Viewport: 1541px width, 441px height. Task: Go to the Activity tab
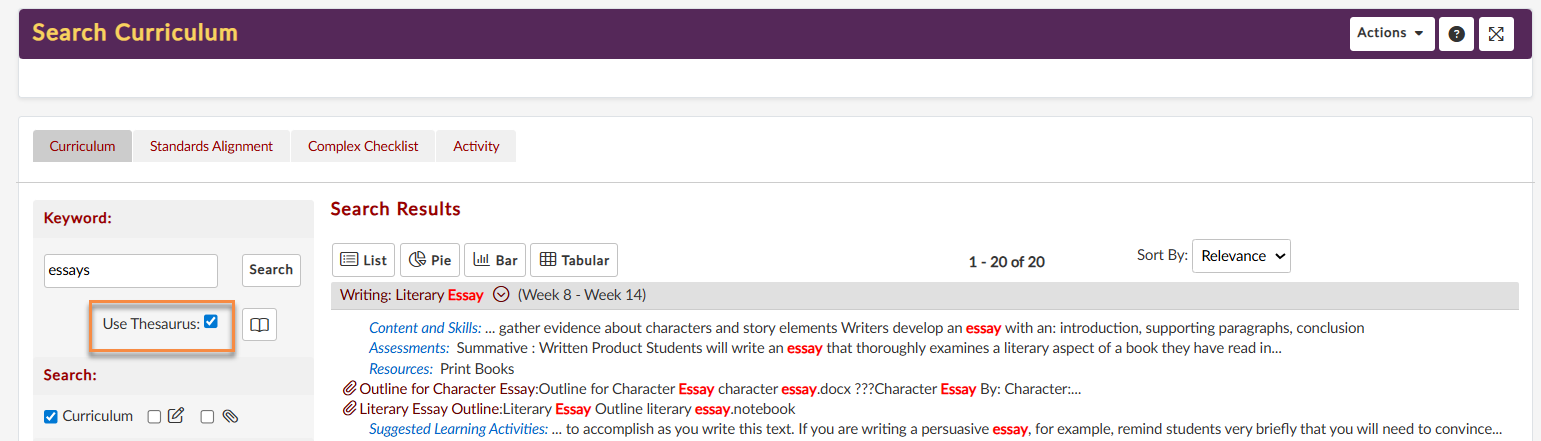(476, 146)
